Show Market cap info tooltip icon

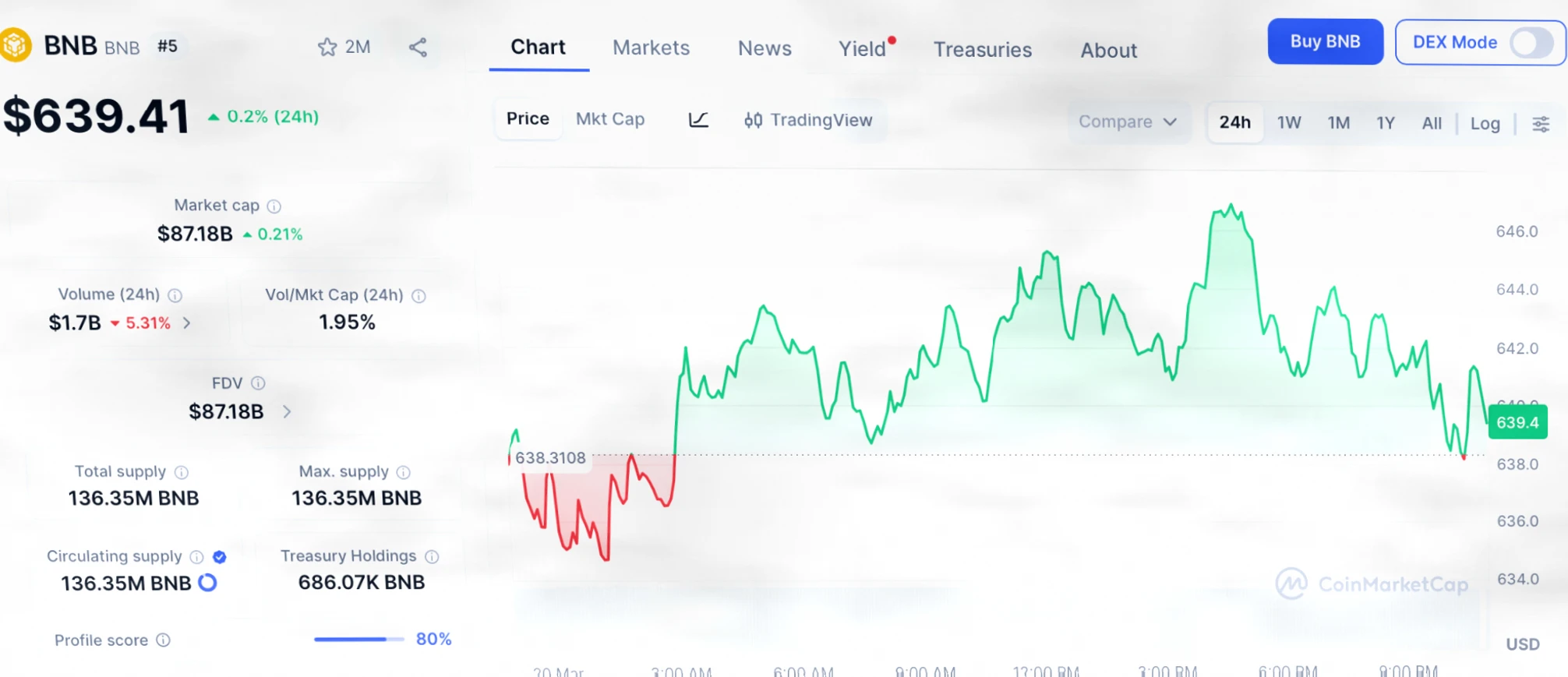click(274, 206)
